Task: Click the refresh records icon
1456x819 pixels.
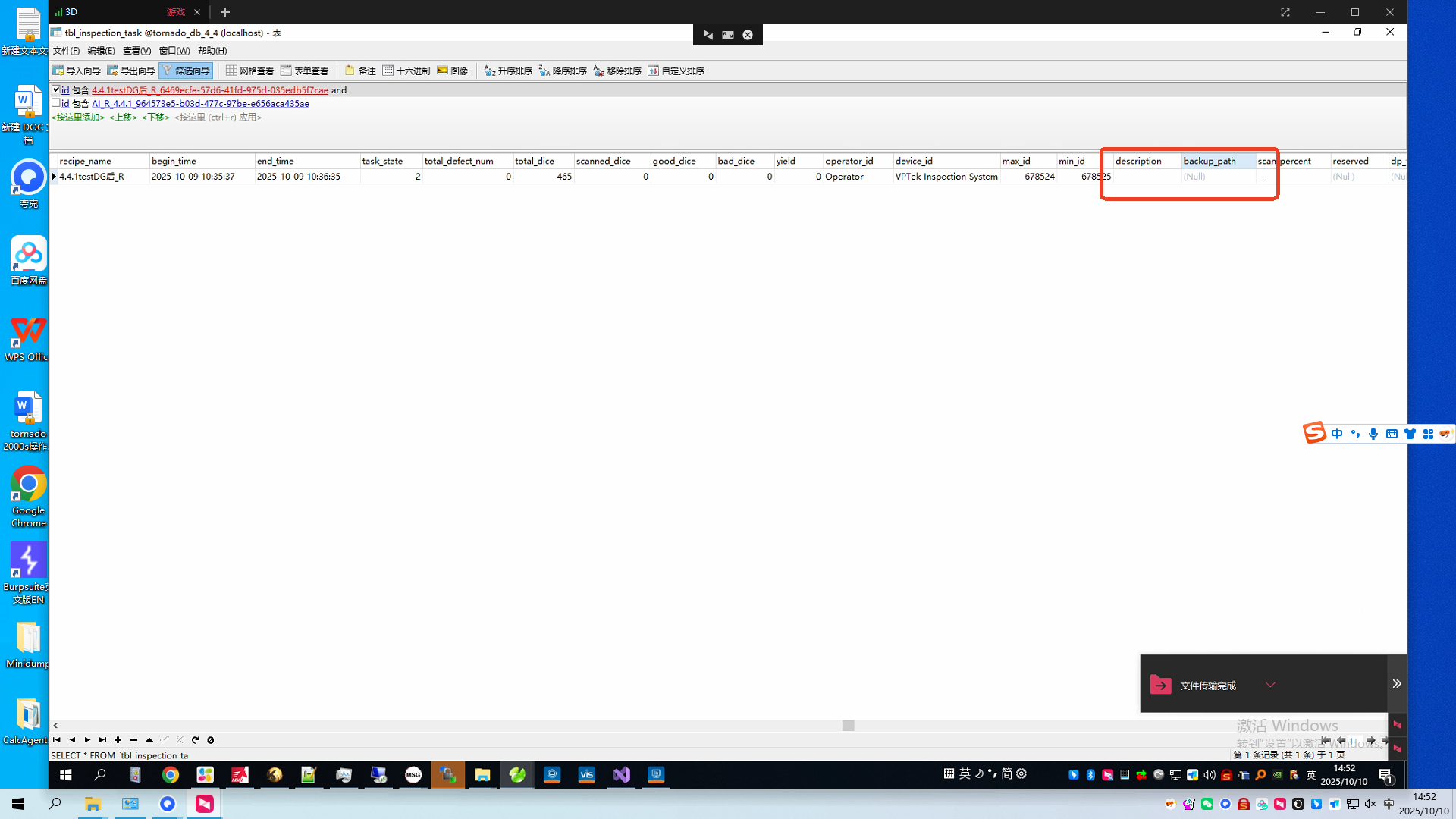Action: (x=195, y=740)
